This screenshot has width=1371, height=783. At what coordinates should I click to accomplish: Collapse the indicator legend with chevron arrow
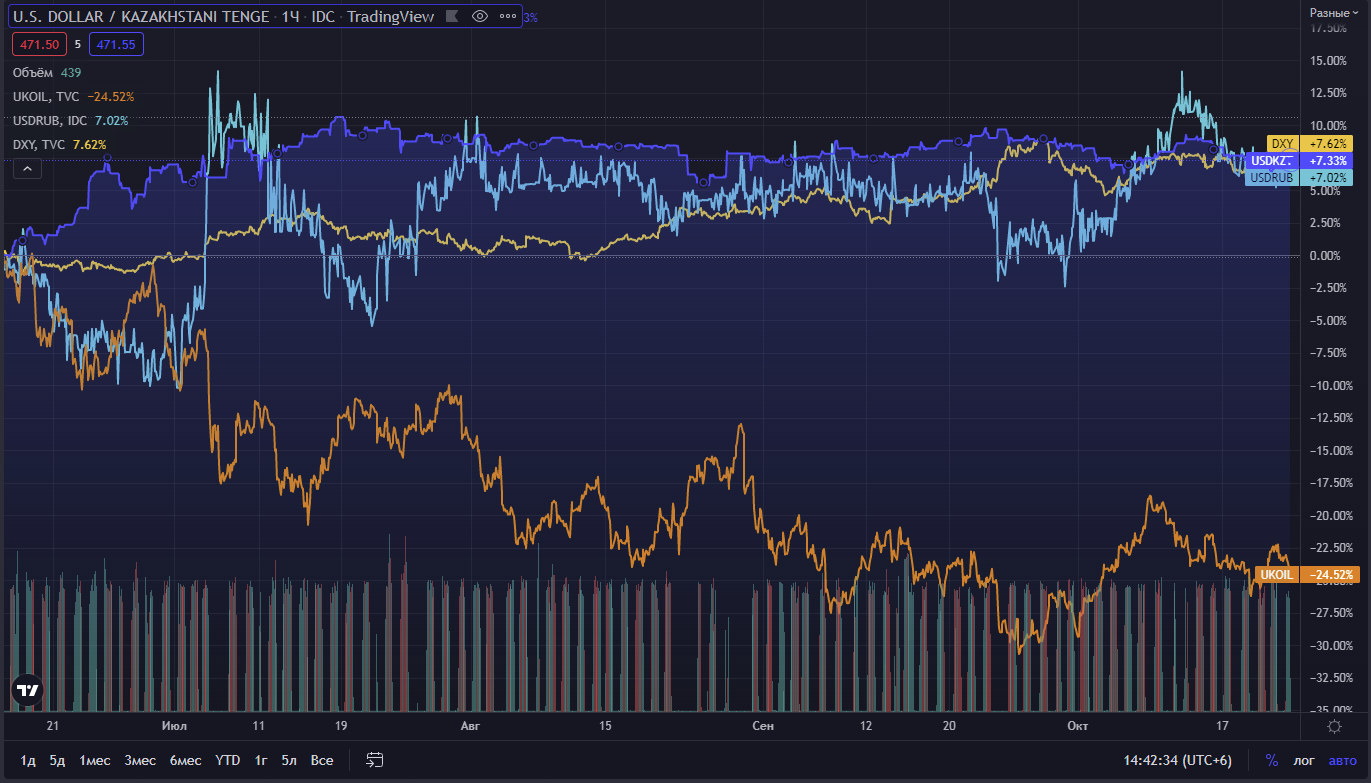27,169
